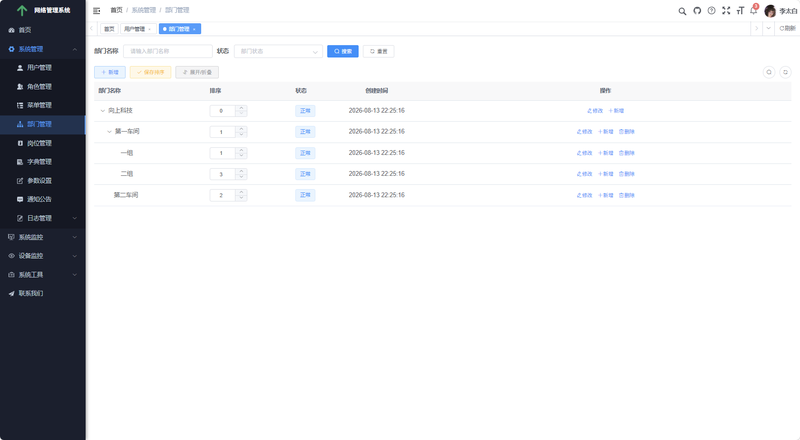Increase sort value for 向上科技 row

pyautogui.click(x=241, y=108)
